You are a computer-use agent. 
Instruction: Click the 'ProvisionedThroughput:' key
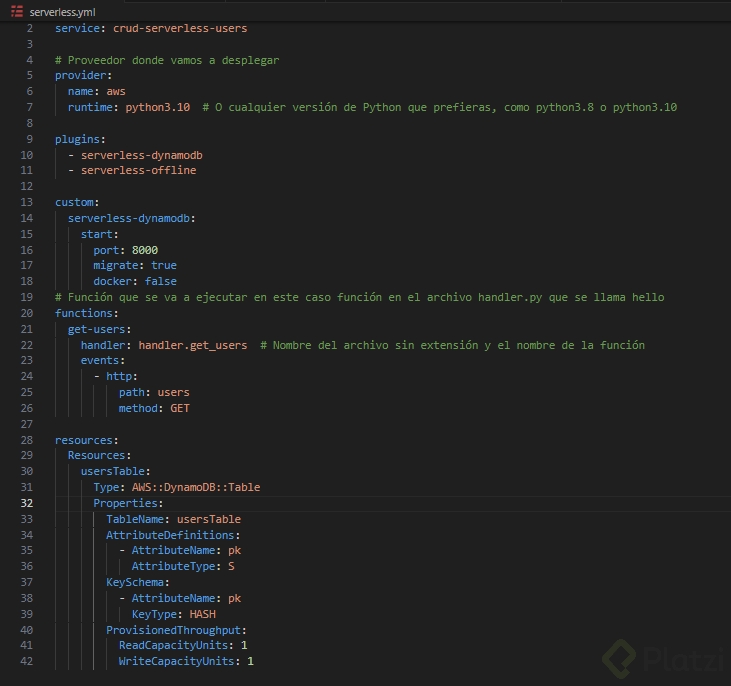(176, 630)
